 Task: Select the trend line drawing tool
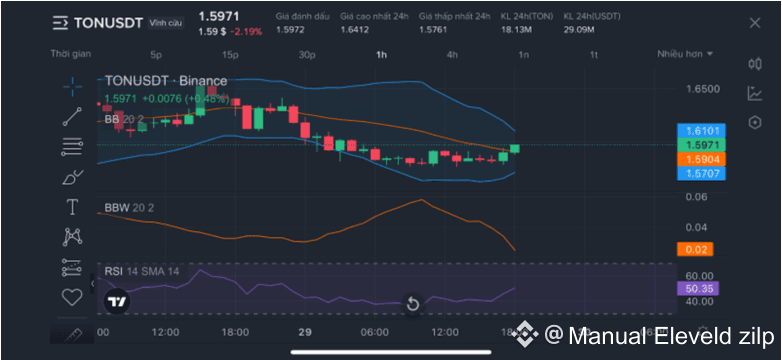(x=72, y=116)
